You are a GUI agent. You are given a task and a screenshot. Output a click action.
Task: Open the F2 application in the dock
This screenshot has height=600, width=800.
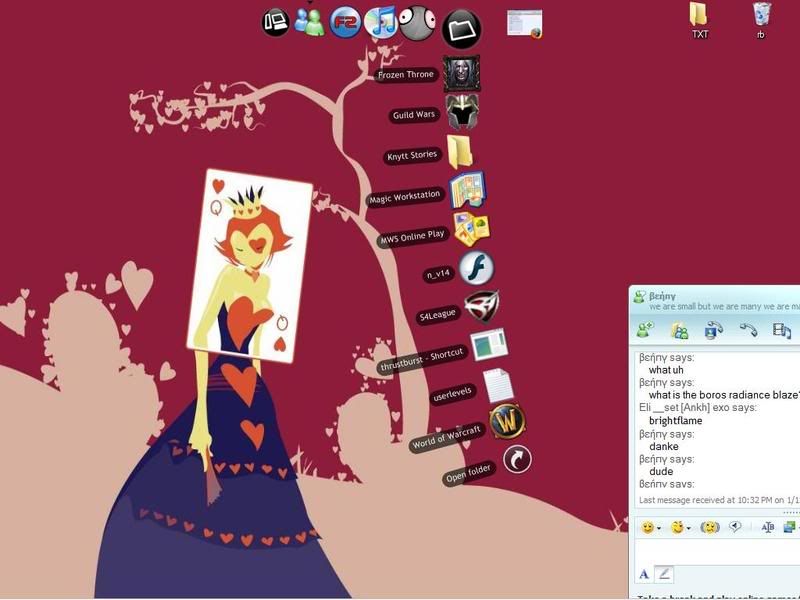(345, 22)
